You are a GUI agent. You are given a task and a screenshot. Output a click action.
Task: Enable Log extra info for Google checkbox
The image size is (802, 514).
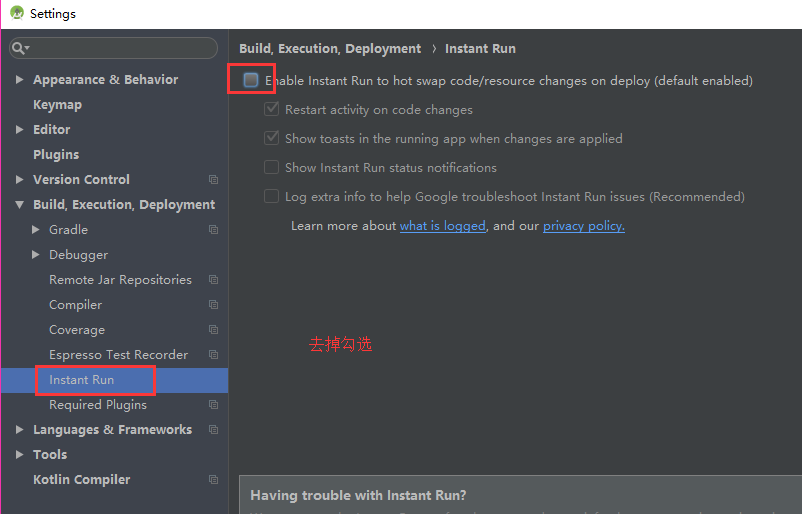click(x=271, y=196)
